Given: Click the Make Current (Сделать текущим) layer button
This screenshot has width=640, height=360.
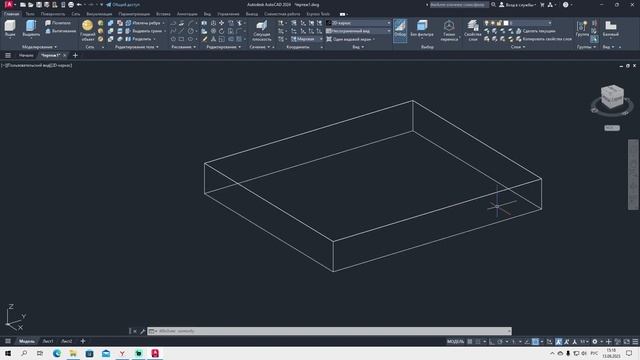Looking at the screenshot, I should (x=535, y=31).
